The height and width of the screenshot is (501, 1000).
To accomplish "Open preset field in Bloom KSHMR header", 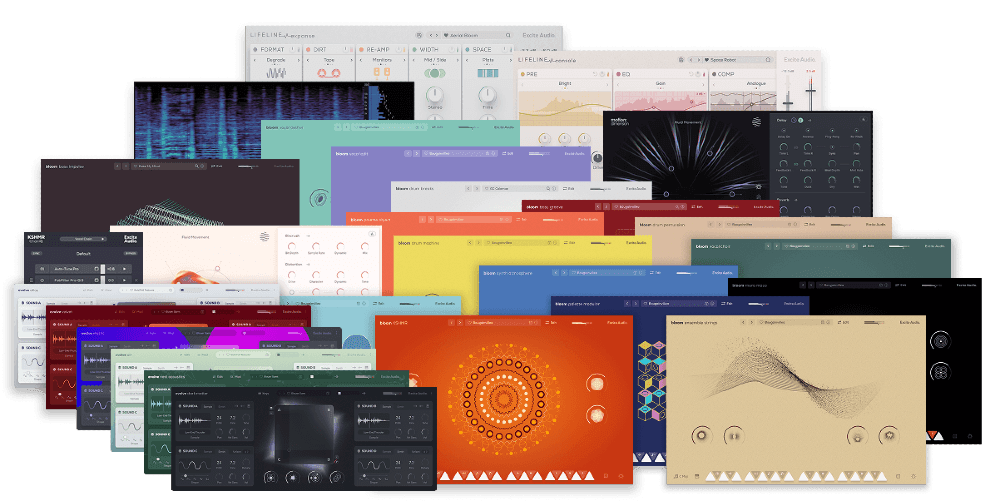I will 504,323.
